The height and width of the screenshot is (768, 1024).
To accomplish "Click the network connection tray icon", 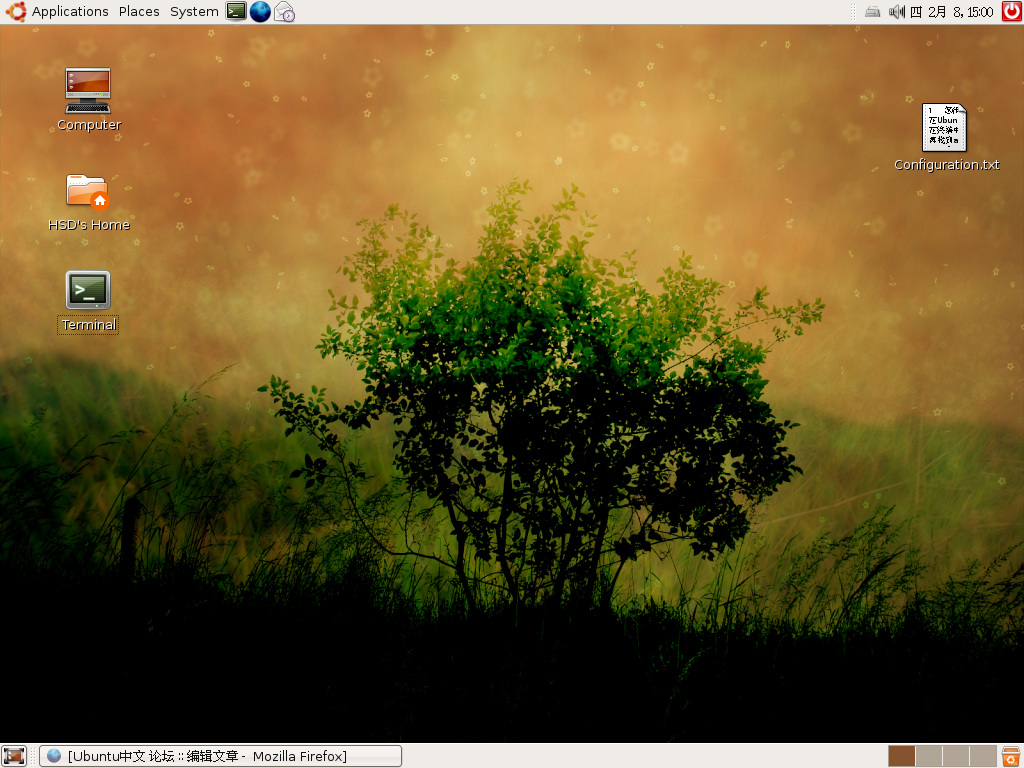I will pos(872,12).
